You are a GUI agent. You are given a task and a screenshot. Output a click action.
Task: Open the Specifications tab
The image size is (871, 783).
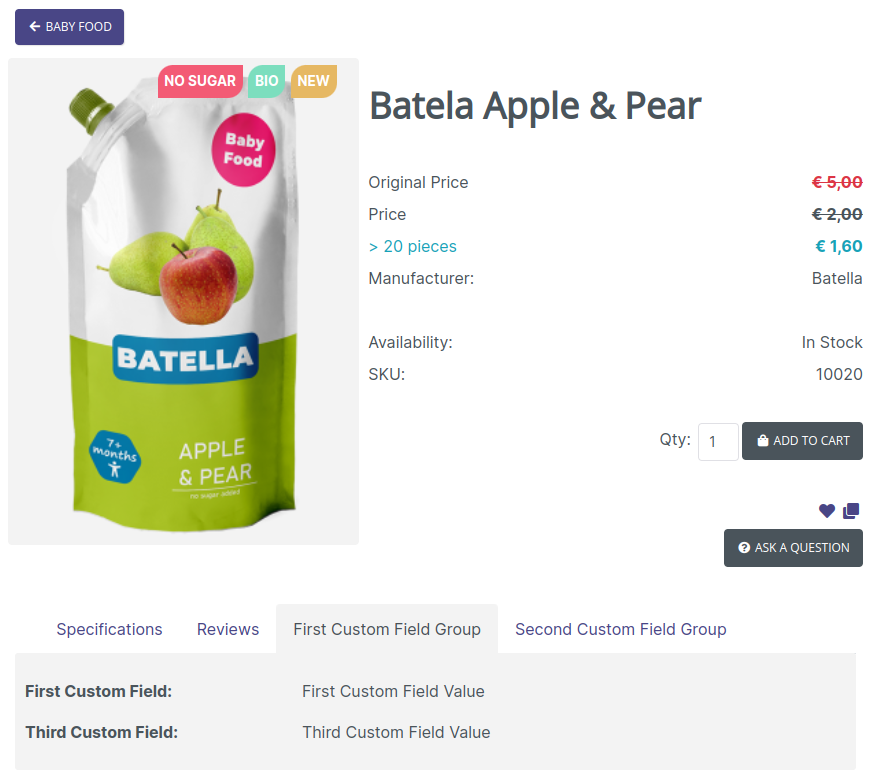click(109, 629)
